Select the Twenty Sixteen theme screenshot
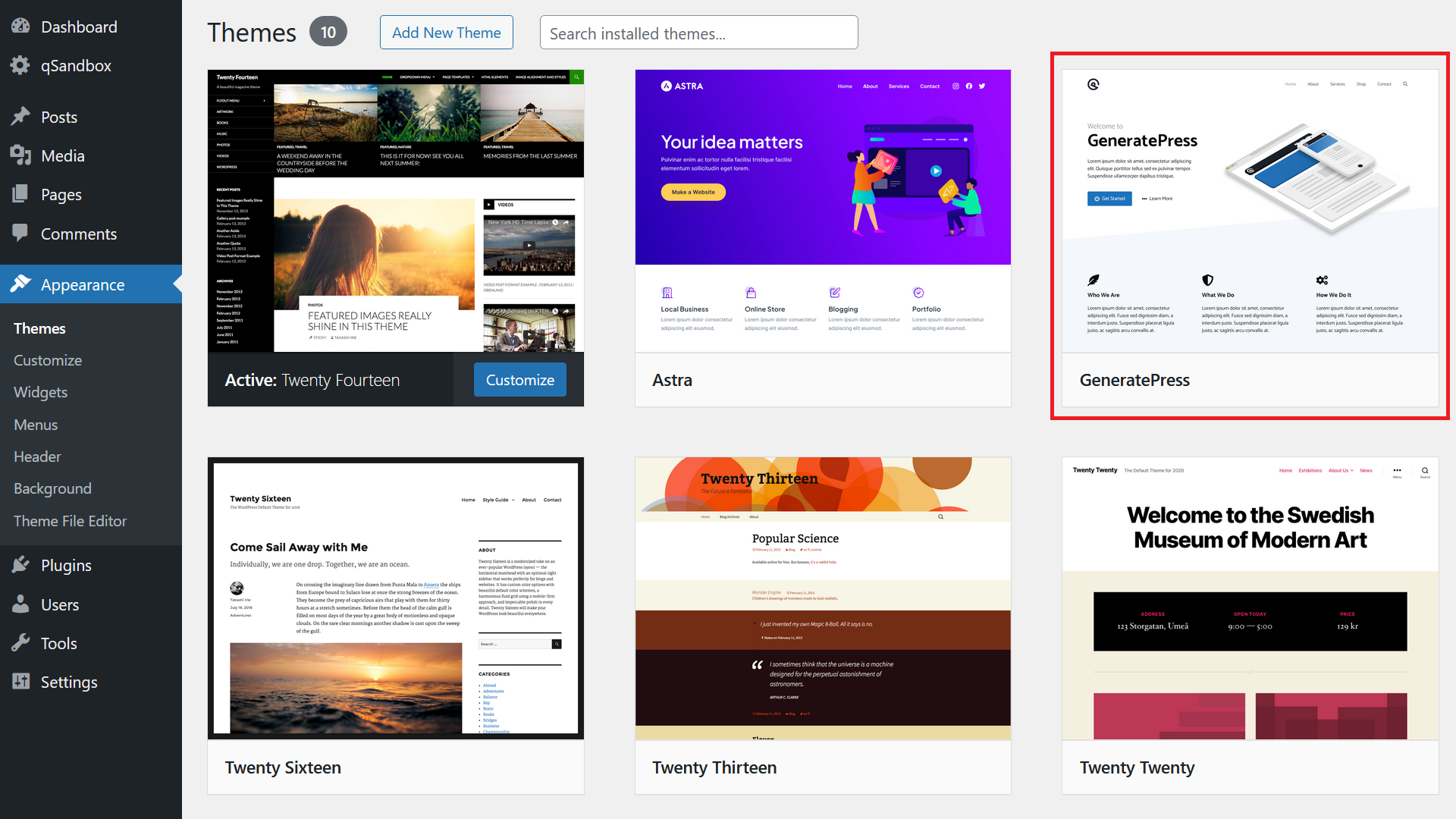Screen dimensions: 1456x819 click(x=396, y=598)
